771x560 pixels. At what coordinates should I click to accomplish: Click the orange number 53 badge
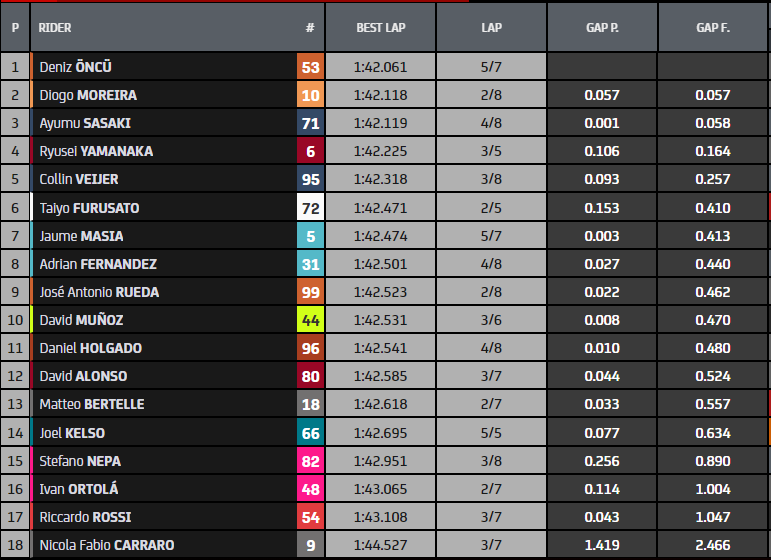point(310,67)
